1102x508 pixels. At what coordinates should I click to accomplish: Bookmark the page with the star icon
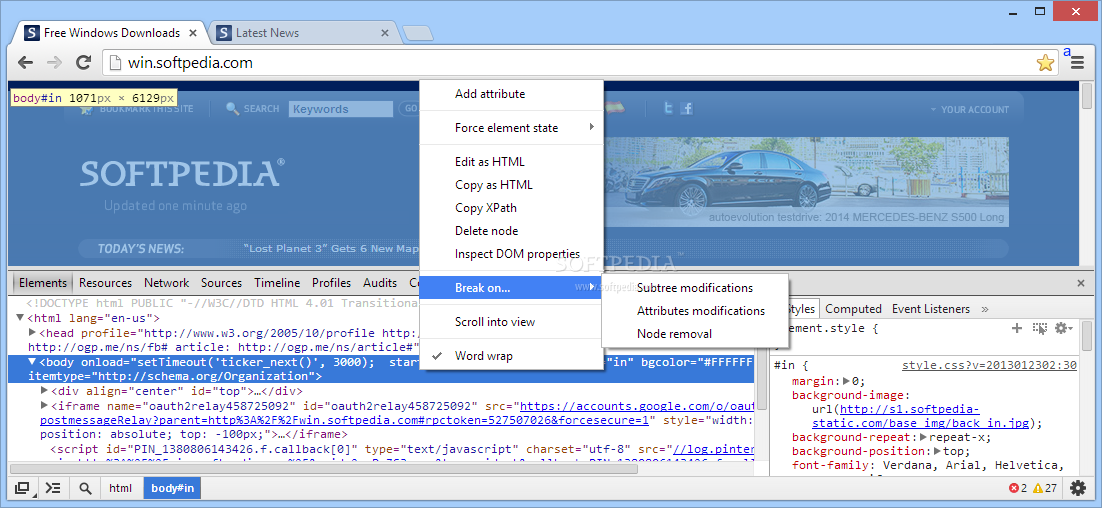coord(1045,63)
